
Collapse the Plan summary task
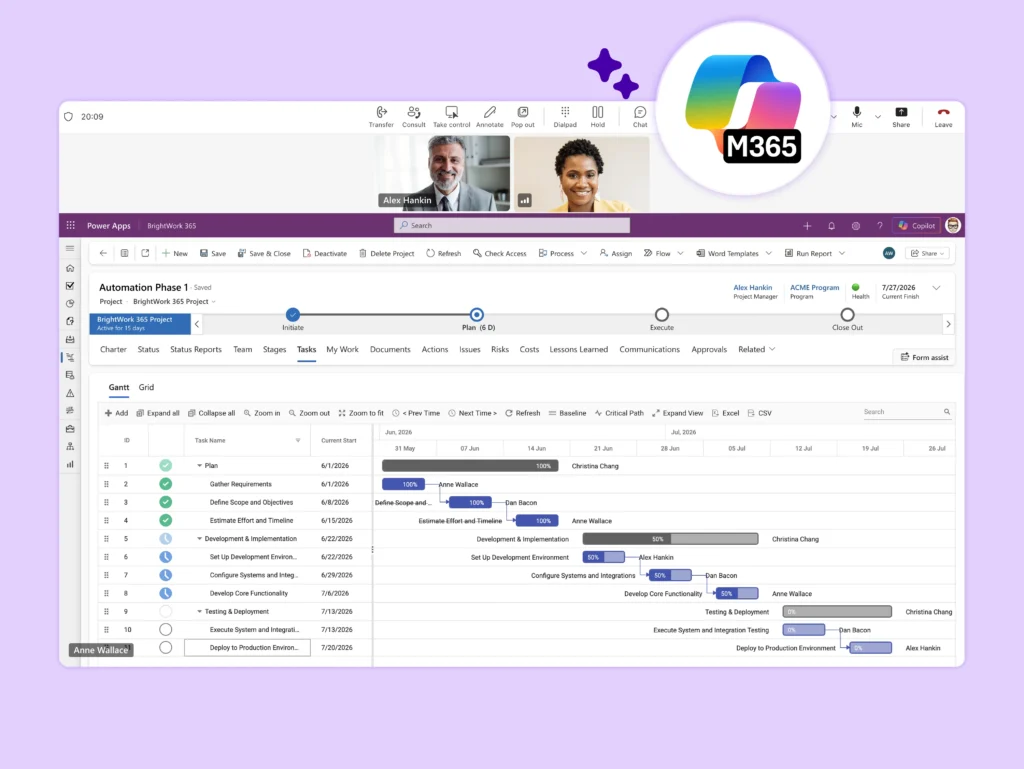click(x=199, y=466)
